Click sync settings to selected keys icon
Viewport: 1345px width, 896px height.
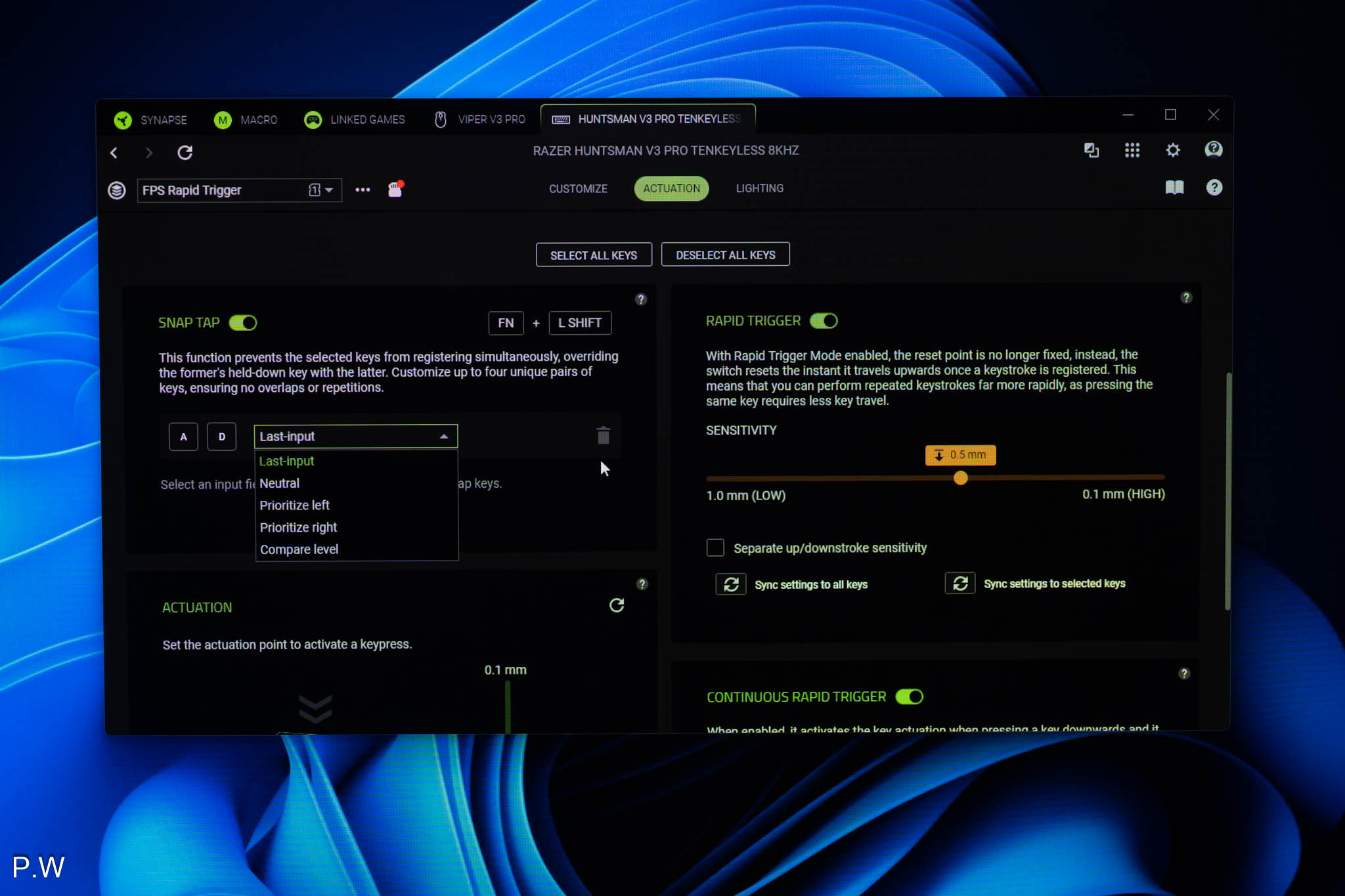coord(960,583)
